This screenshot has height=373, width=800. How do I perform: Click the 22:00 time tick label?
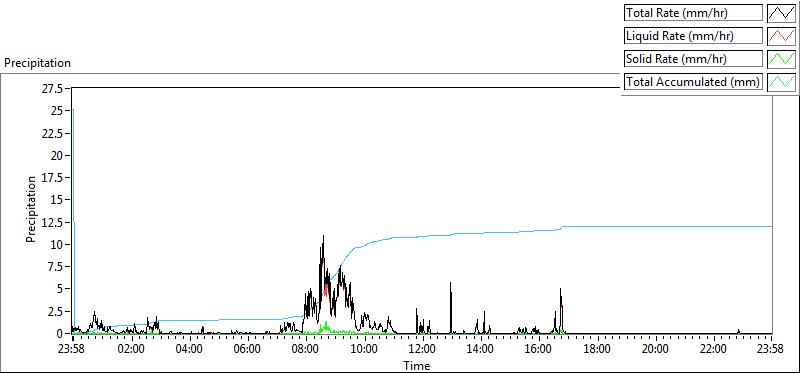(713, 350)
